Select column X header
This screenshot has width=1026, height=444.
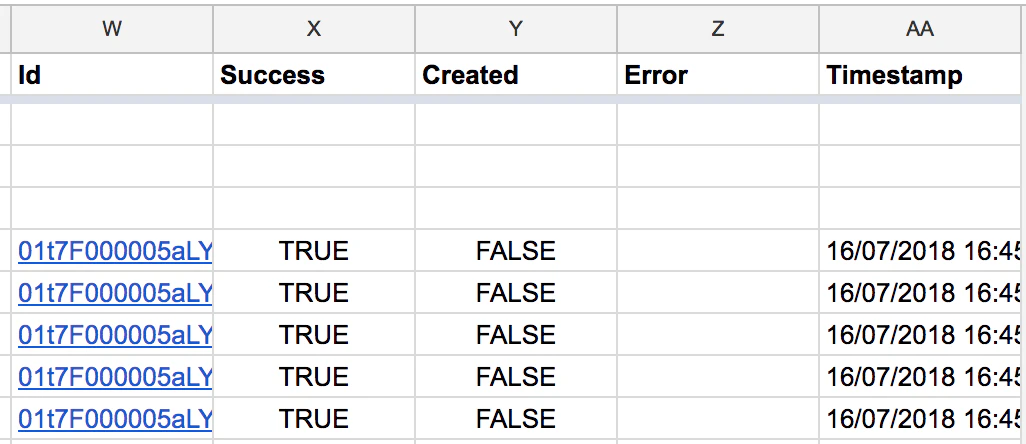tap(314, 29)
